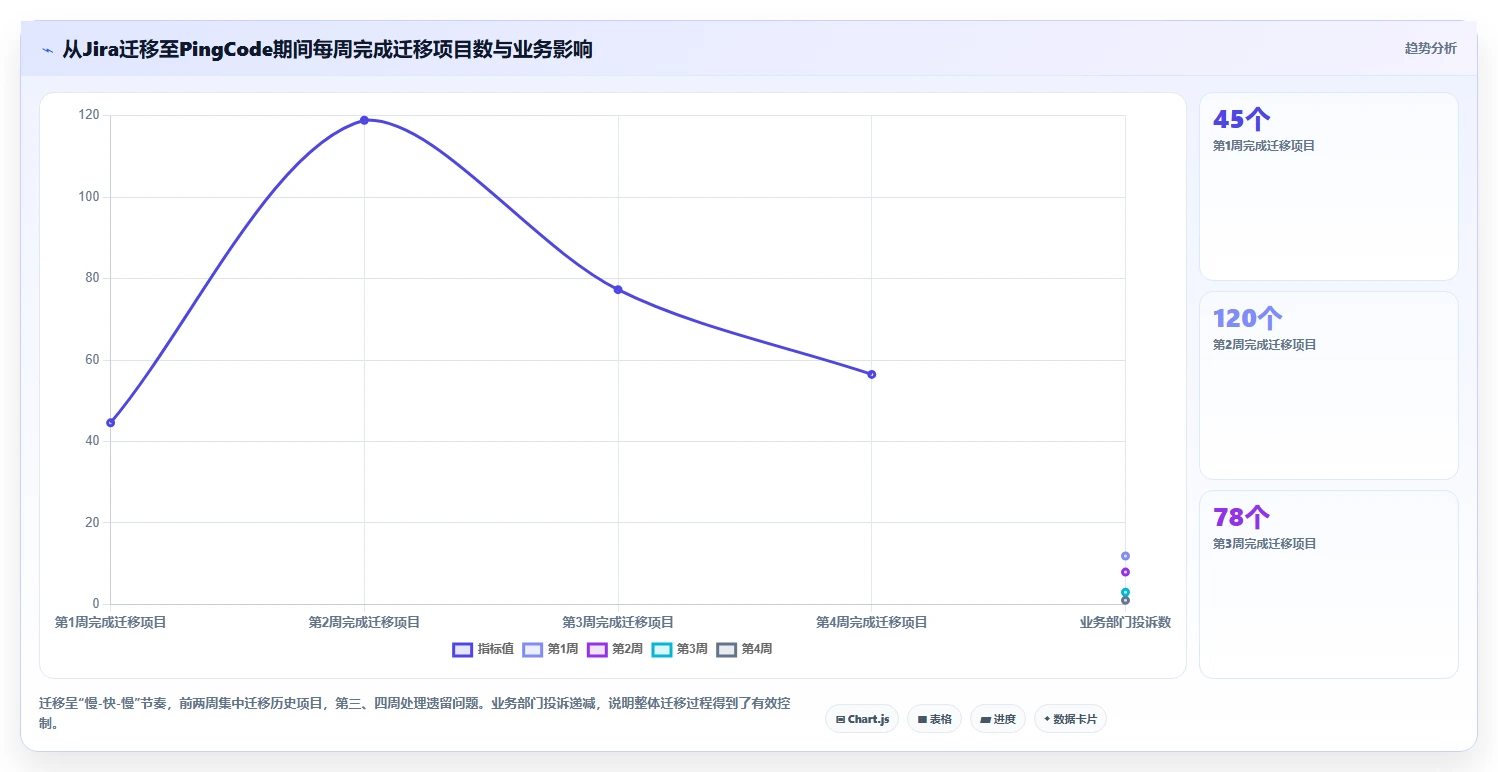Click the topmost complaint dot for 第1周
1498x772 pixels.
coord(1125,556)
